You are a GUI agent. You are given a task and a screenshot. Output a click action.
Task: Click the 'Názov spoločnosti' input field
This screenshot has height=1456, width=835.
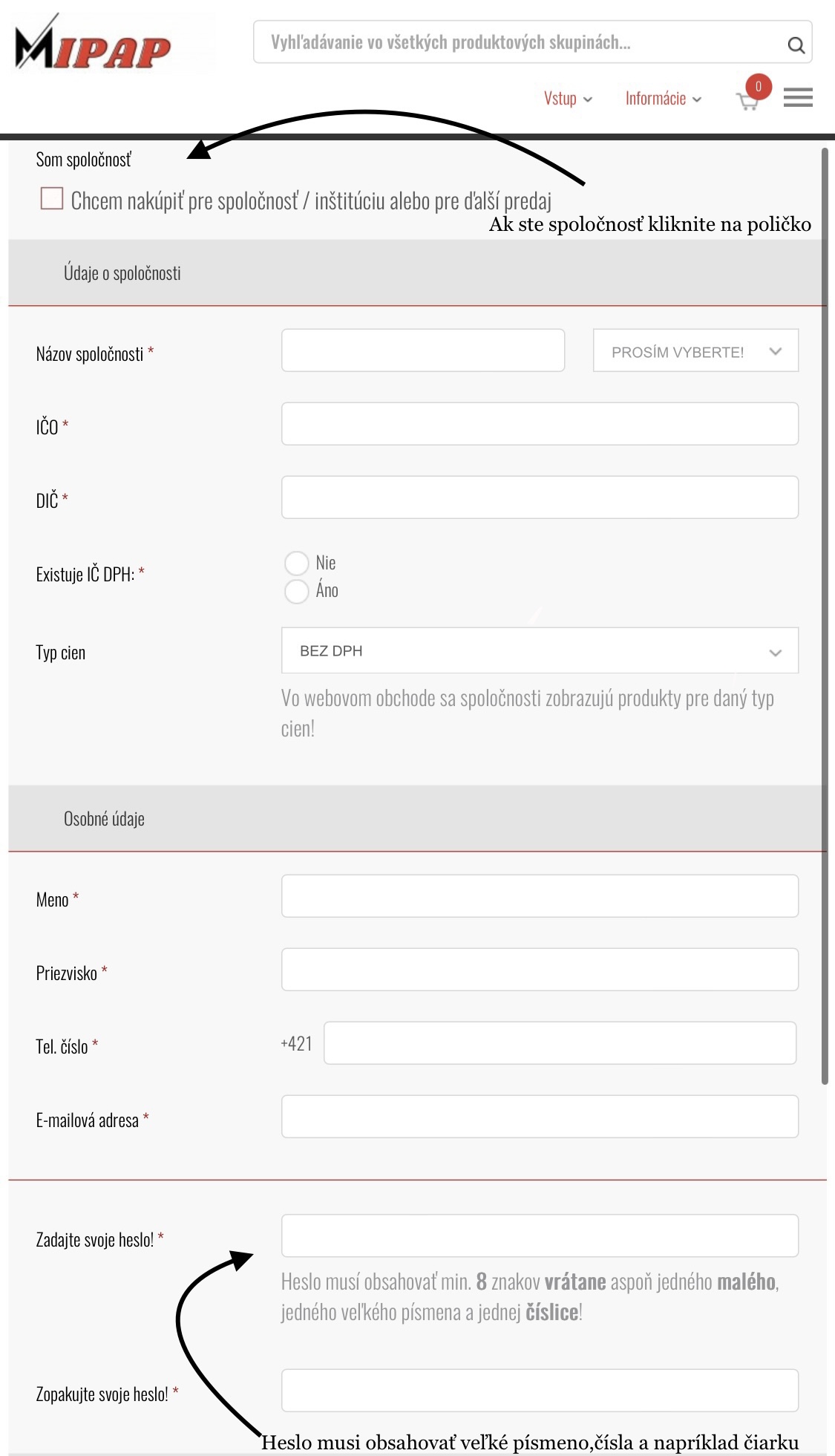(423, 350)
